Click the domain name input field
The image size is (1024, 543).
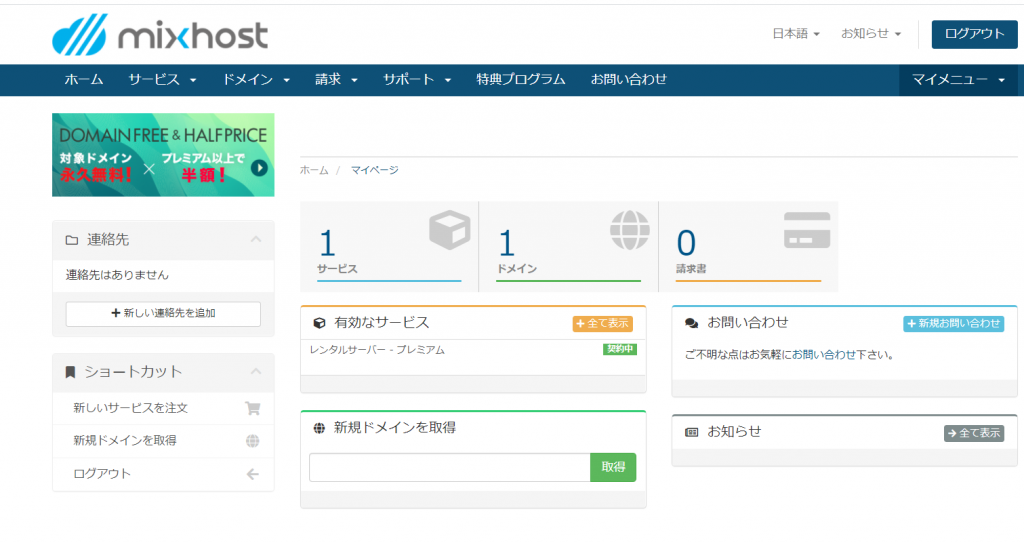pyautogui.click(x=449, y=467)
